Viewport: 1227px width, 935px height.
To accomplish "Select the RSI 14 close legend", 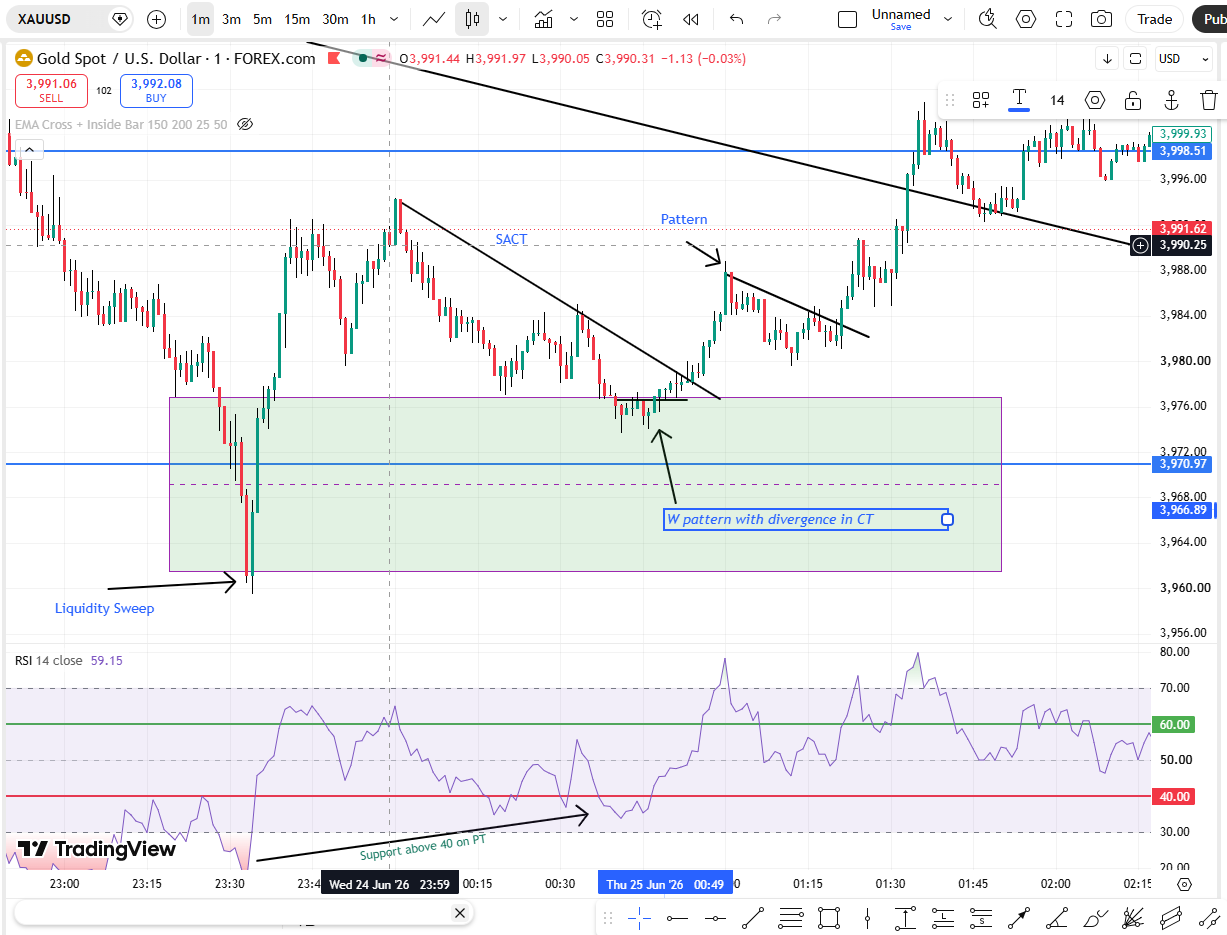I will tap(48, 660).
